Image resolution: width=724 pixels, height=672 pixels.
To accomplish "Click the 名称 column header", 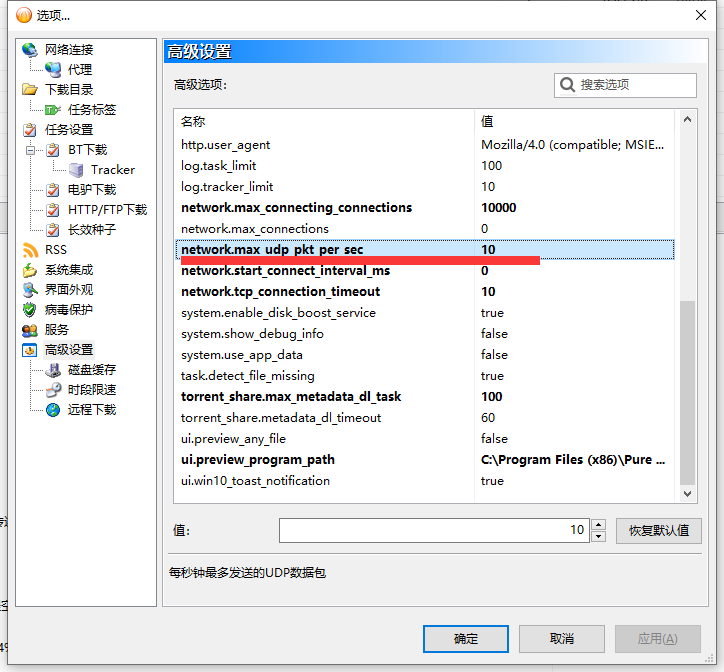I will 324,121.
